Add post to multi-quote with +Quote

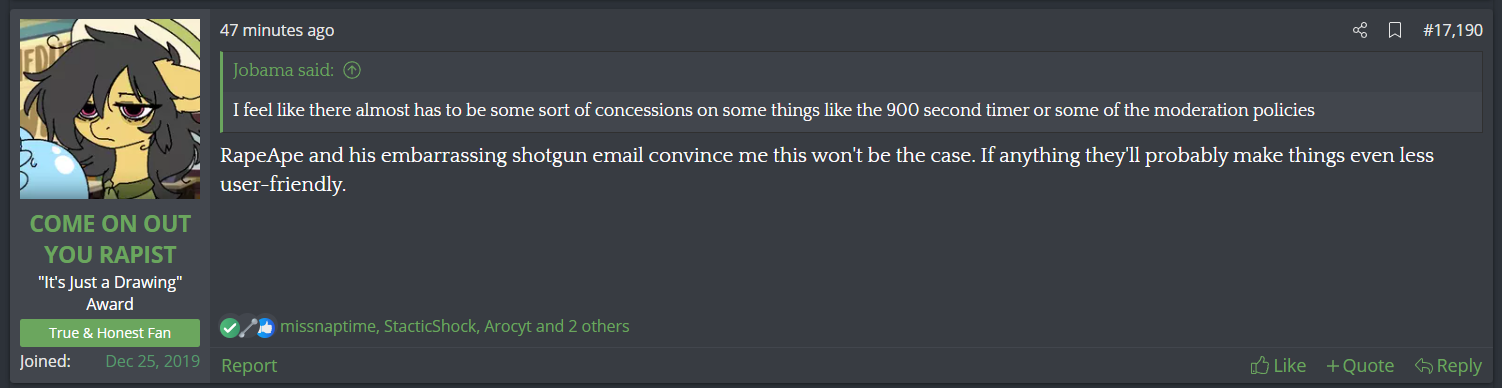pos(1360,366)
